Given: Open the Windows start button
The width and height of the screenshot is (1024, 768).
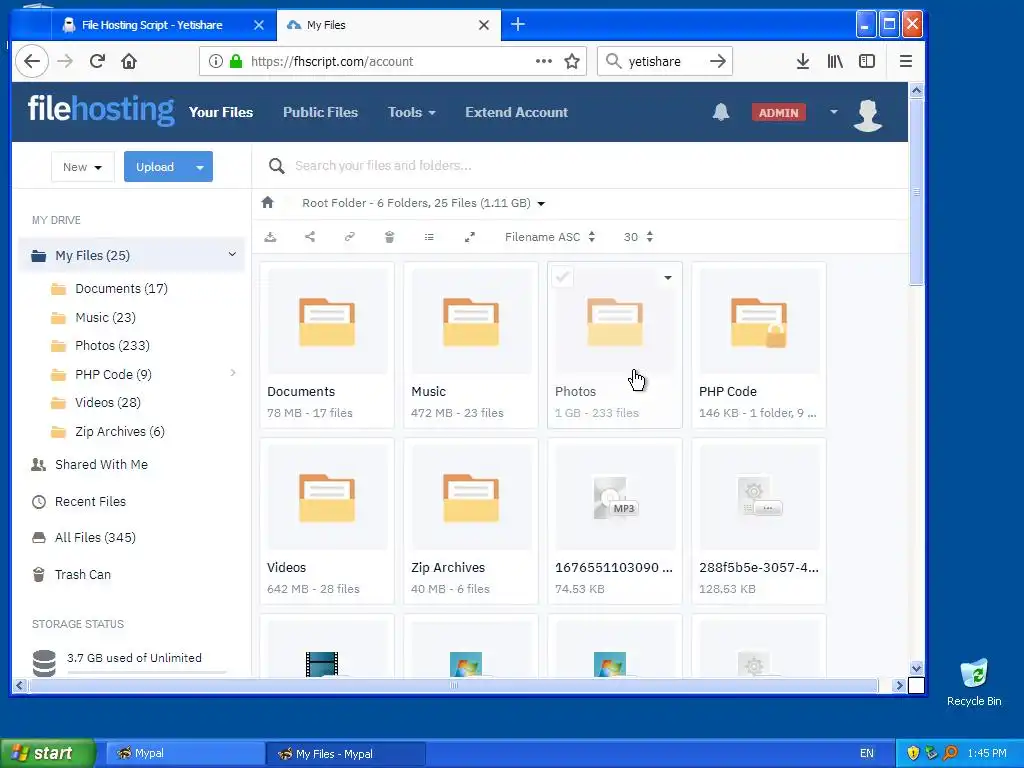Looking at the screenshot, I should click(x=47, y=753).
